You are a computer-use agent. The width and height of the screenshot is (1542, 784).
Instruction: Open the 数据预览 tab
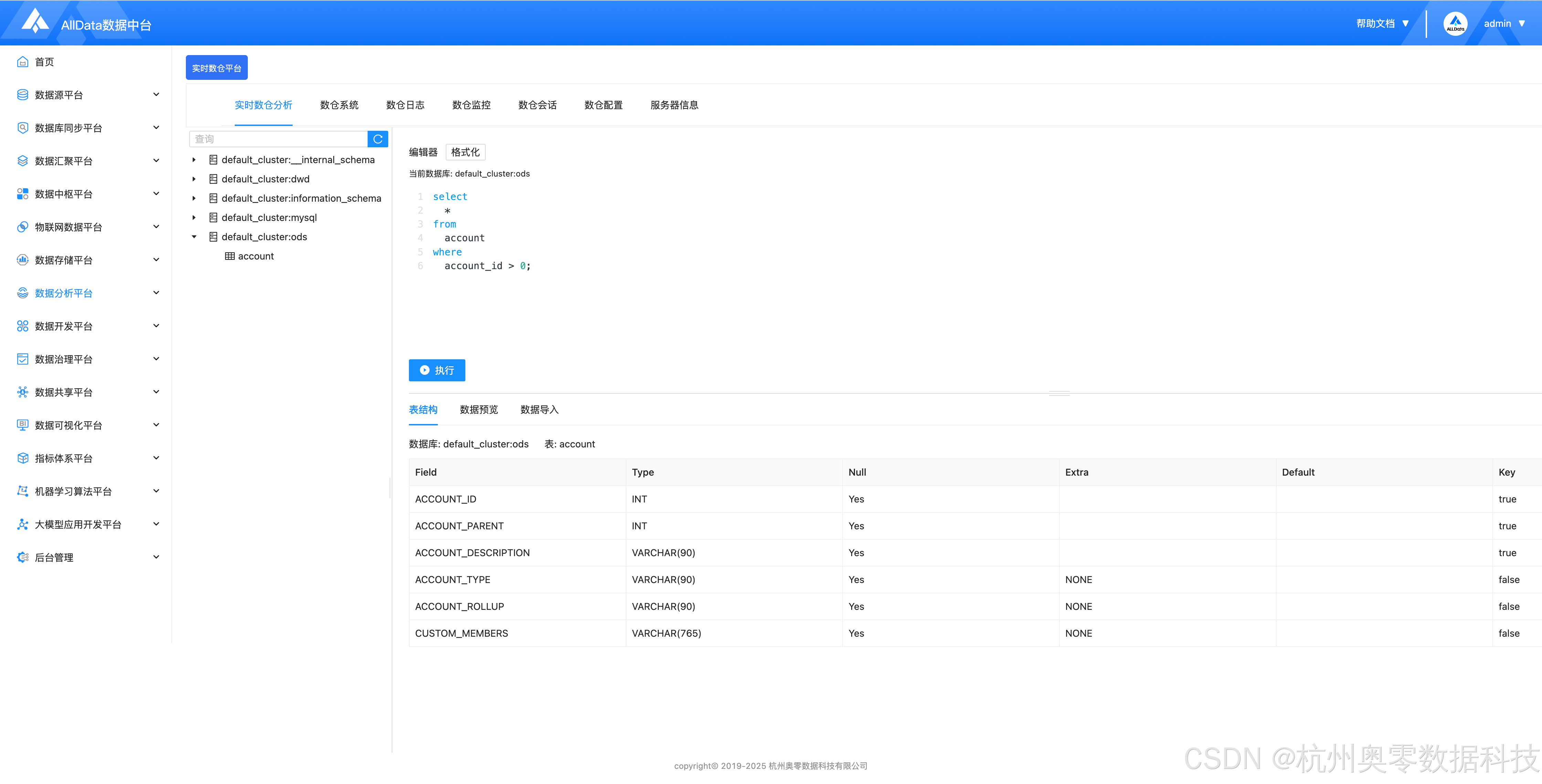pyautogui.click(x=478, y=410)
